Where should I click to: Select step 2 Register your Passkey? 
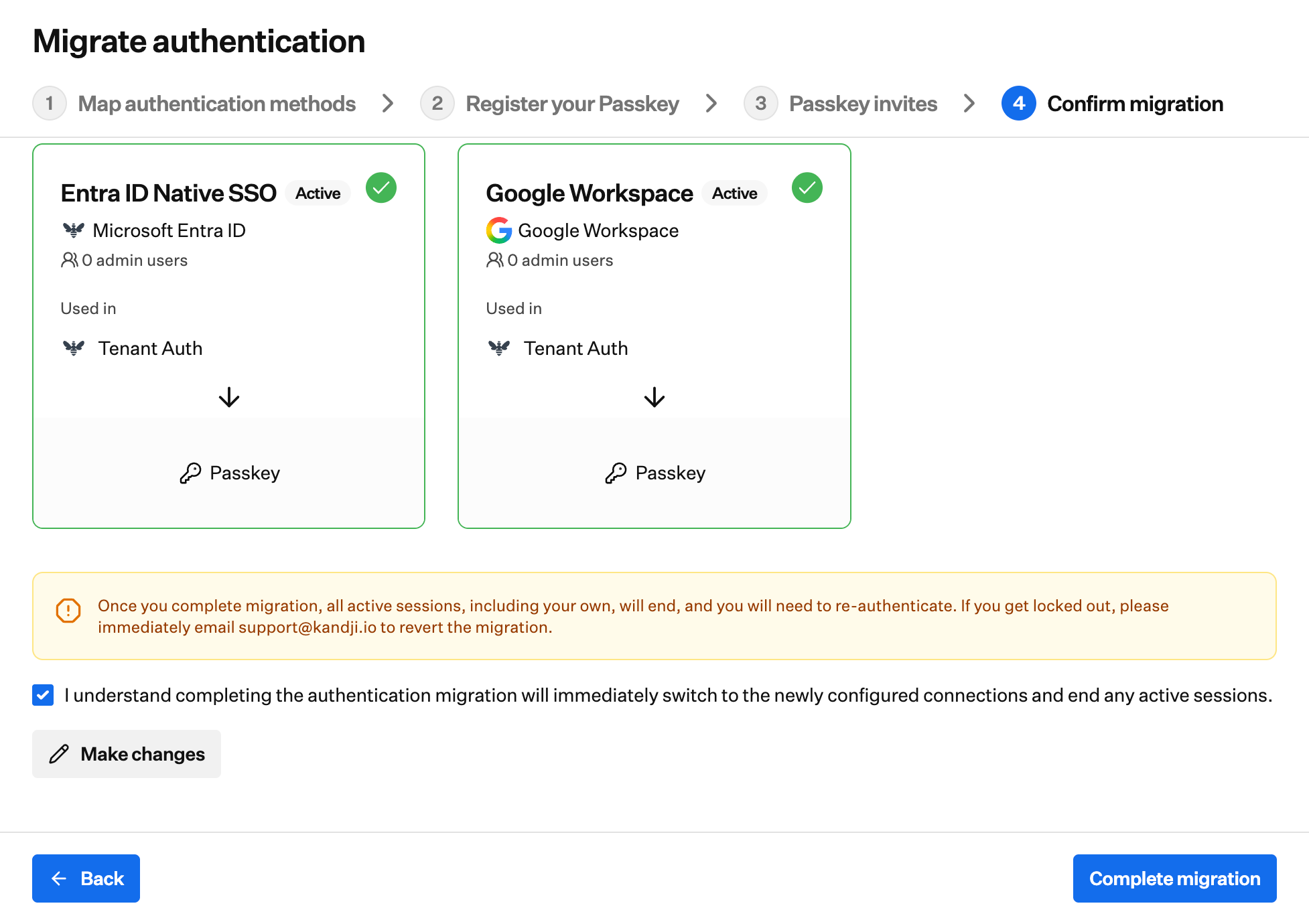[x=550, y=104]
